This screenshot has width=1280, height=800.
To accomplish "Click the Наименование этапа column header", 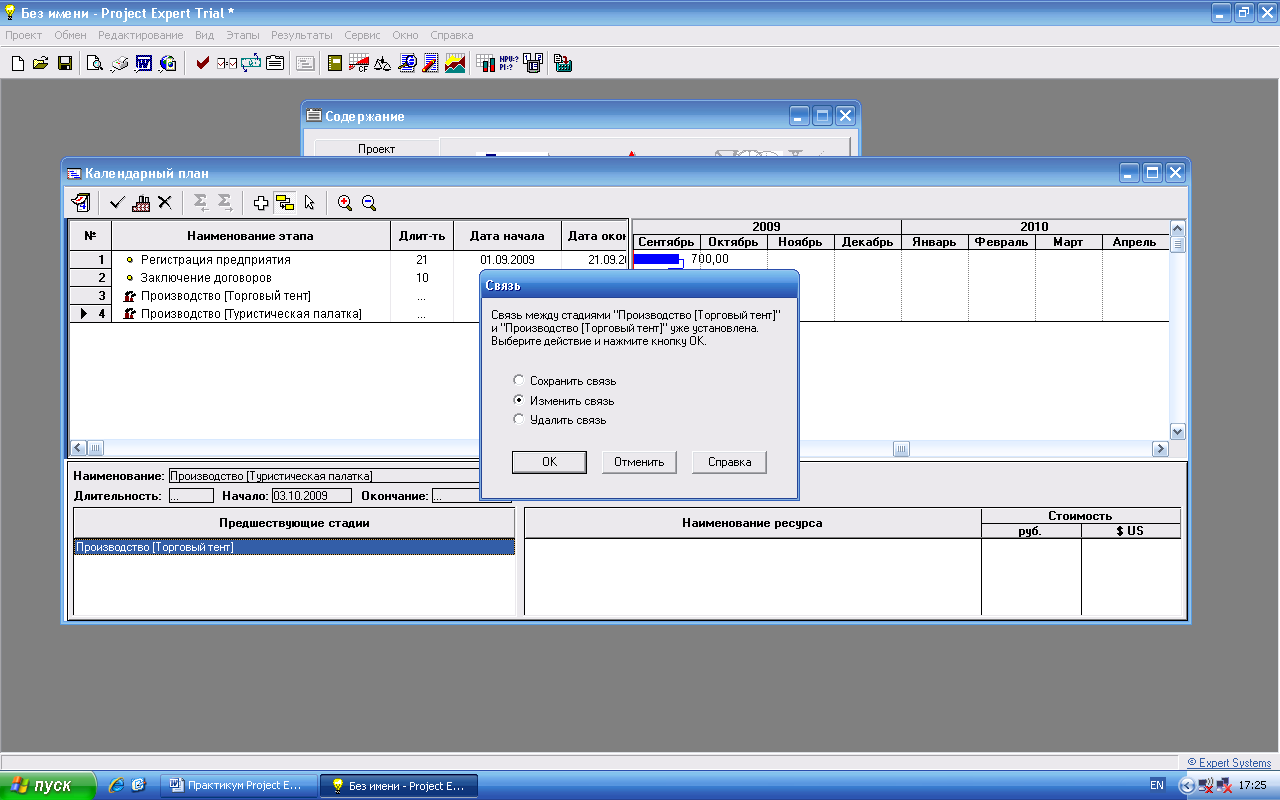I will pos(250,236).
